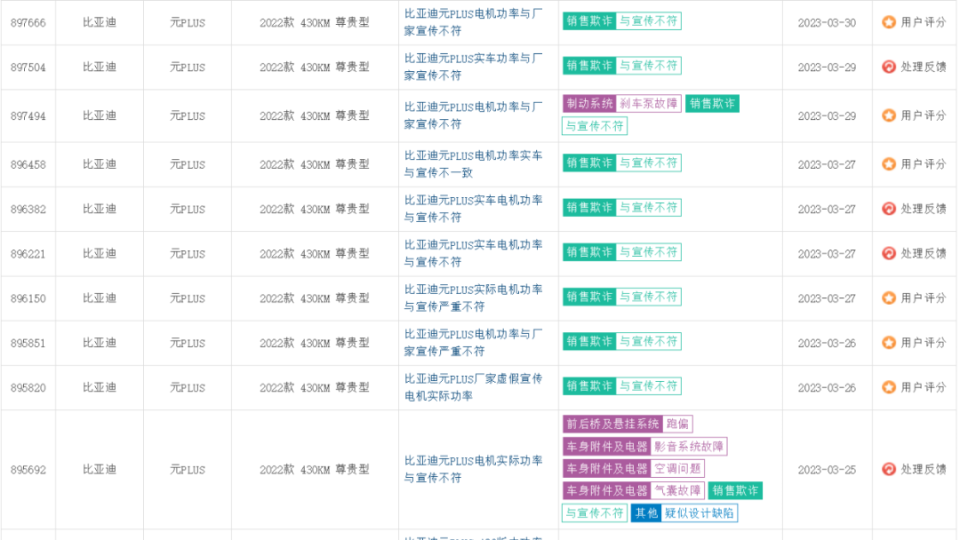
Task: Click the 处理反馈 icon in row 897504
Action: pos(888,67)
